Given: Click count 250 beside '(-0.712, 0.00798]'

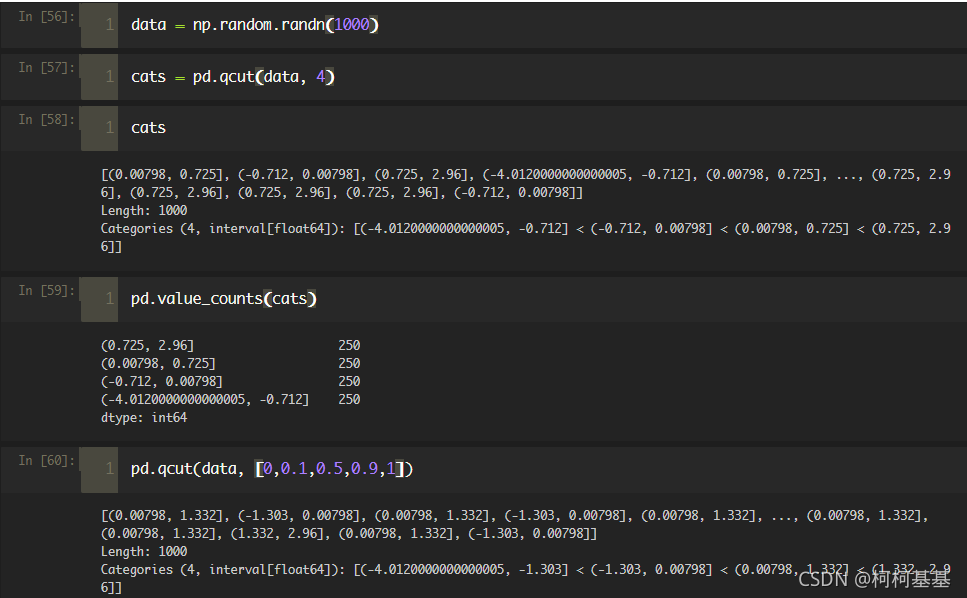Looking at the screenshot, I should tap(349, 382).
